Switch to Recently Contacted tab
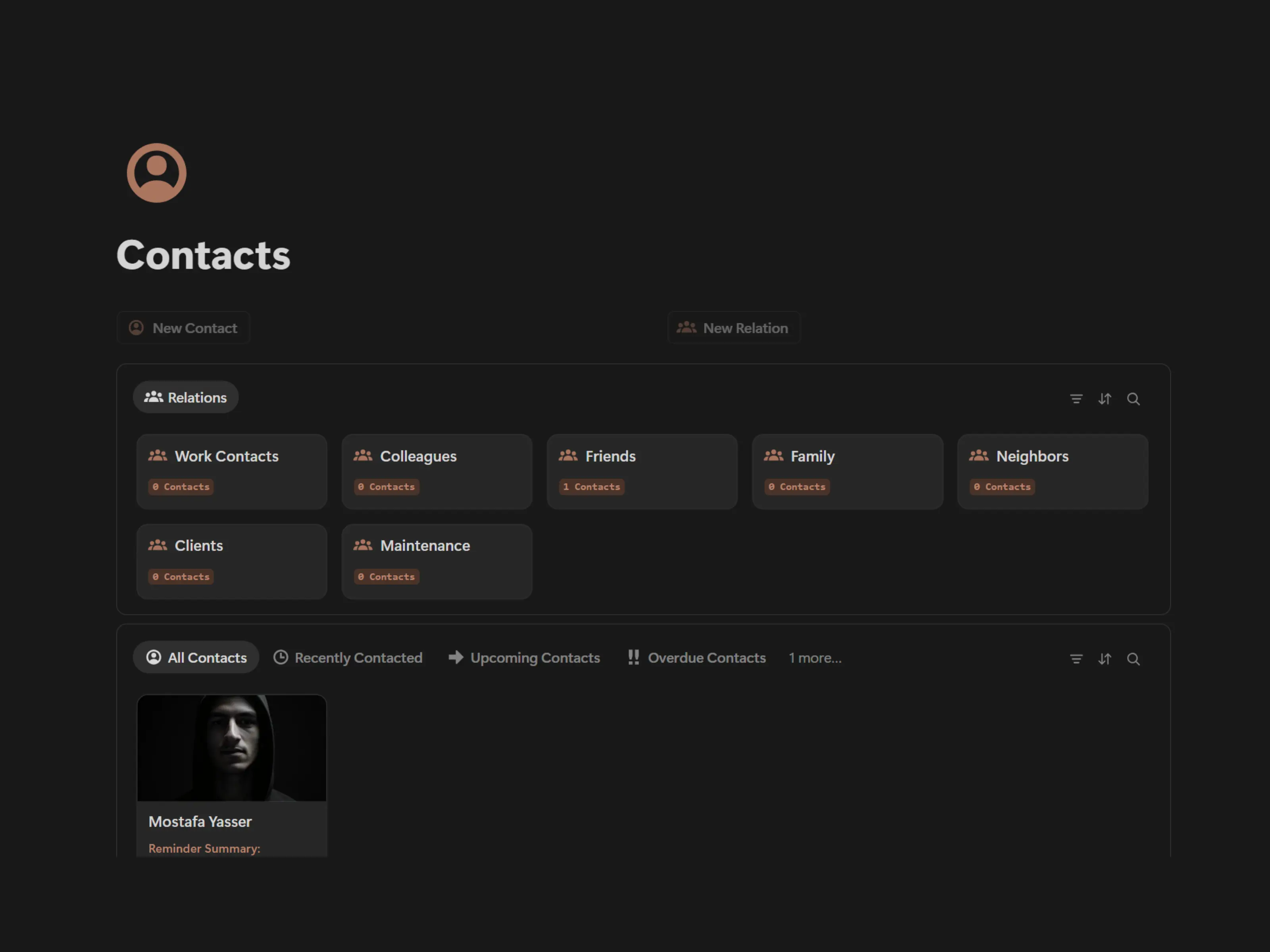Viewport: 1270px width, 952px height. point(348,658)
